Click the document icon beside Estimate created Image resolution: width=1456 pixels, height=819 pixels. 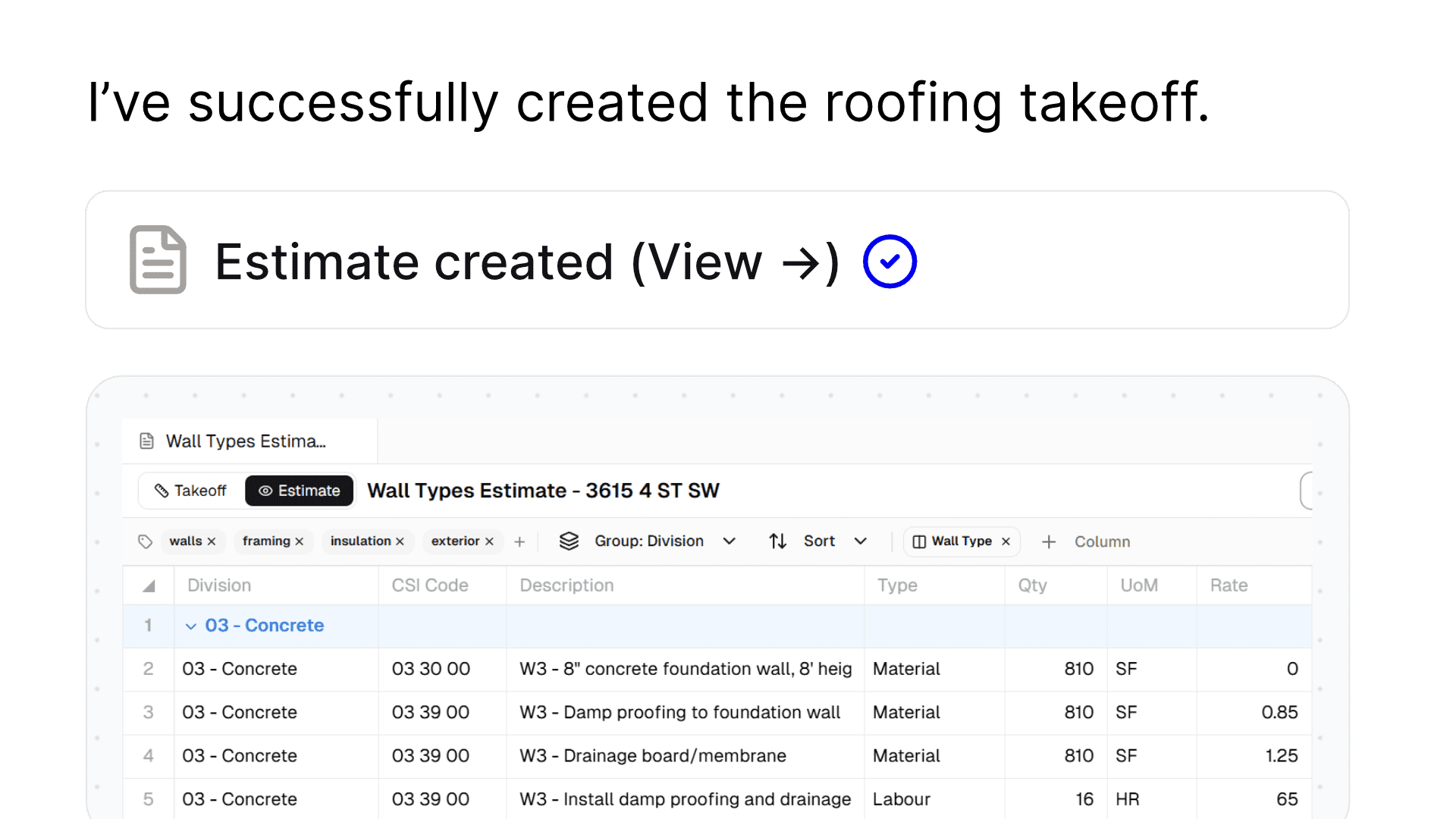click(158, 259)
